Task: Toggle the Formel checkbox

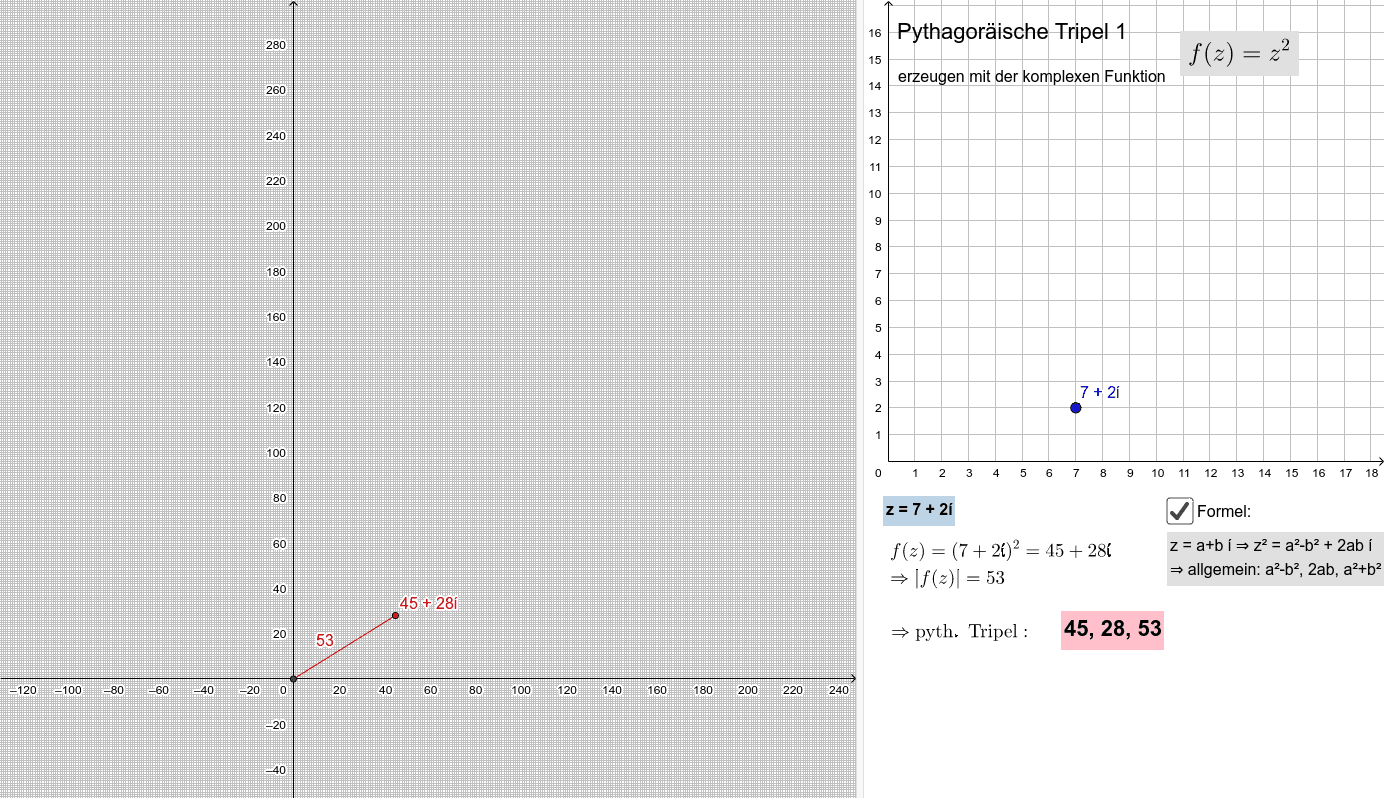Action: tap(1180, 511)
